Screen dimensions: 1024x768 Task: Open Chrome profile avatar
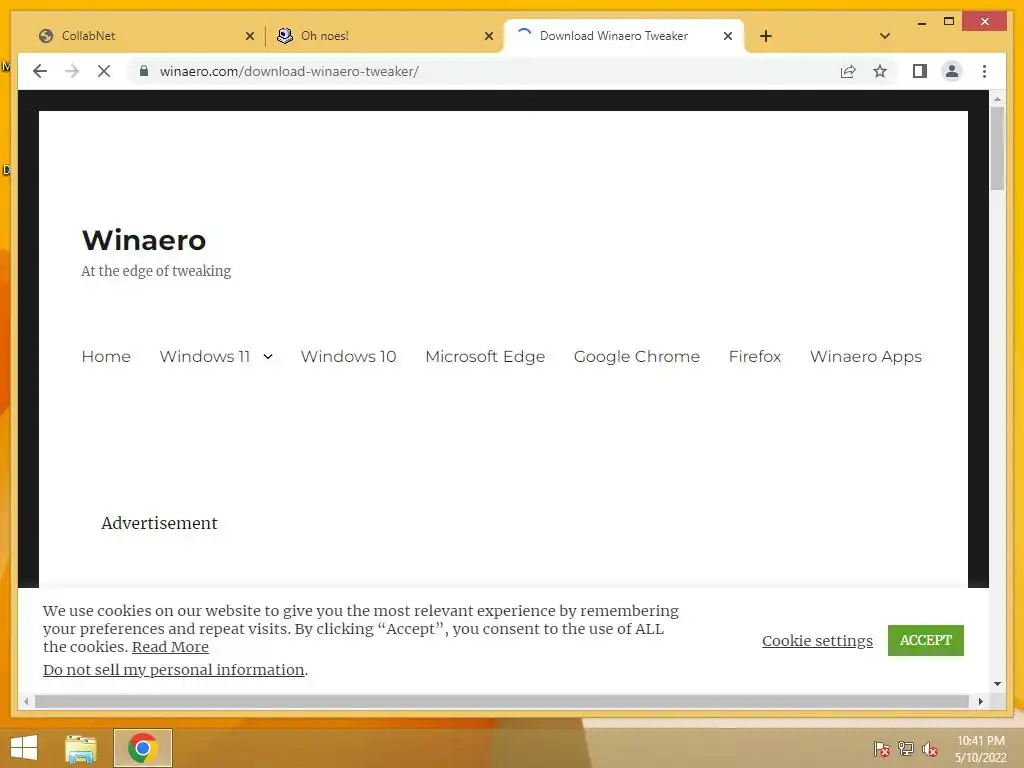tap(952, 71)
